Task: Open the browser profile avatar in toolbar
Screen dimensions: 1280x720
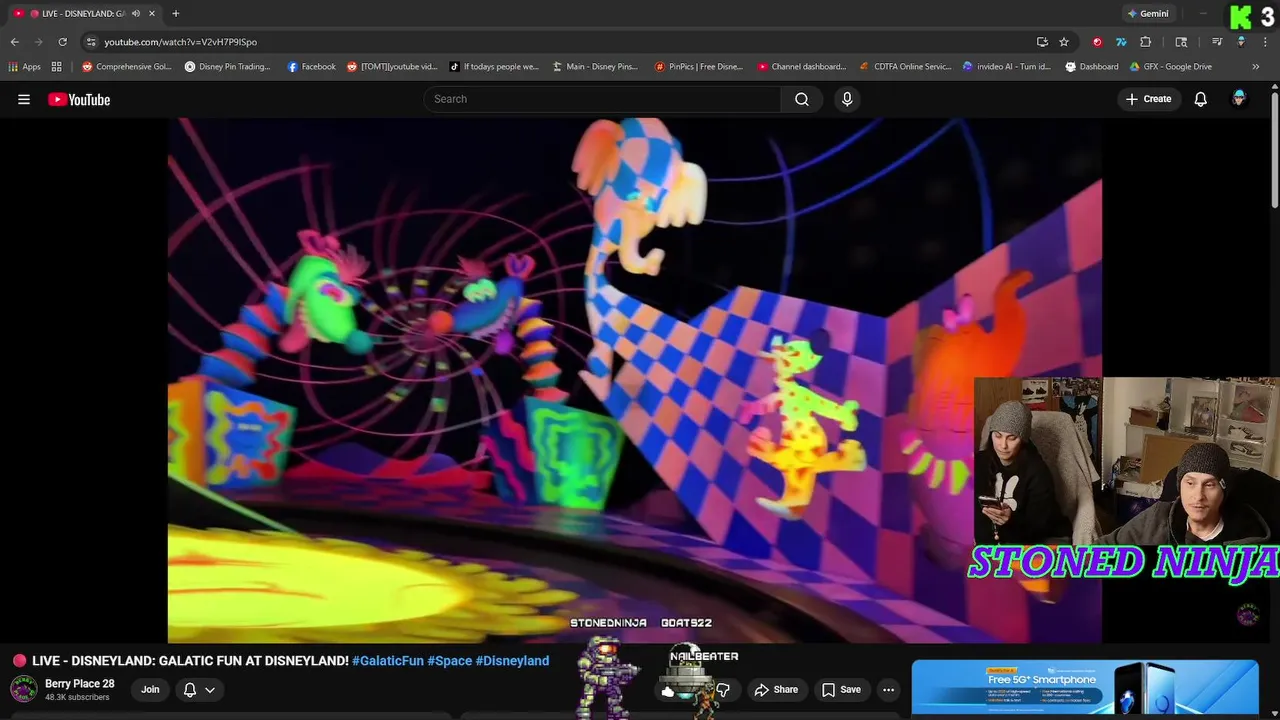Action: click(1241, 42)
